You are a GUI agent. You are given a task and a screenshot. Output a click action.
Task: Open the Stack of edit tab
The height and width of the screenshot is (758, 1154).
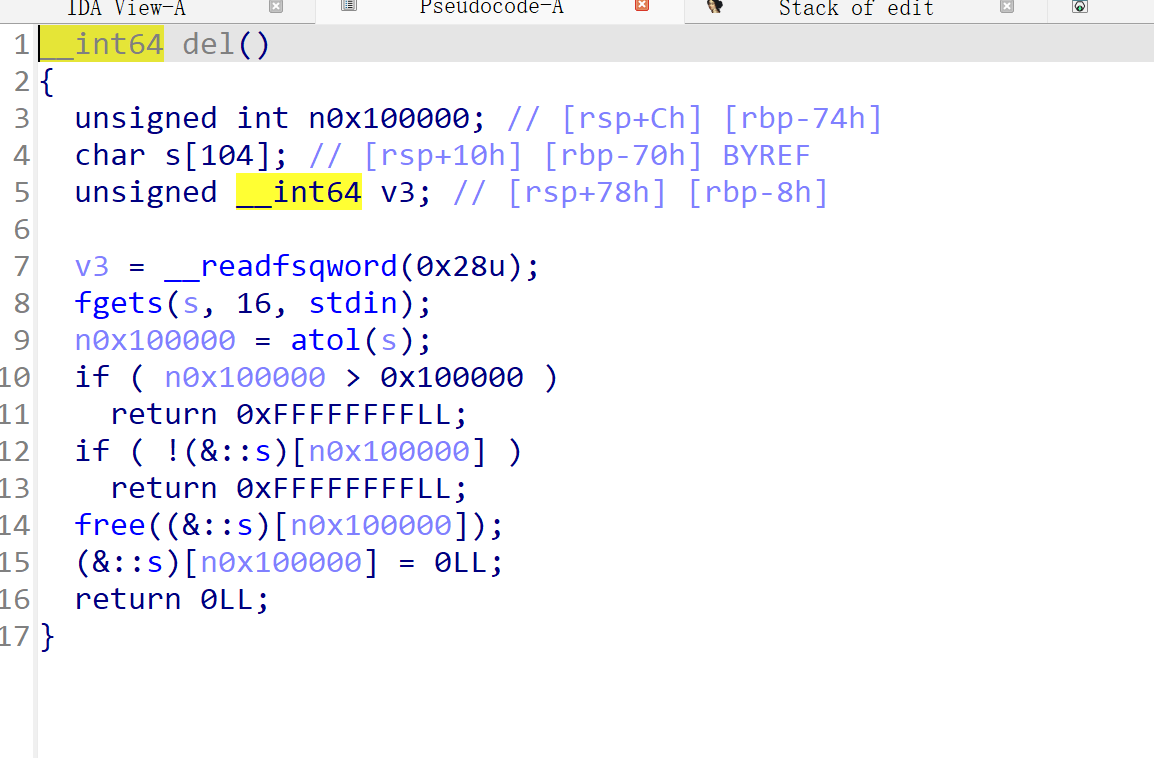pyautogui.click(x=856, y=8)
